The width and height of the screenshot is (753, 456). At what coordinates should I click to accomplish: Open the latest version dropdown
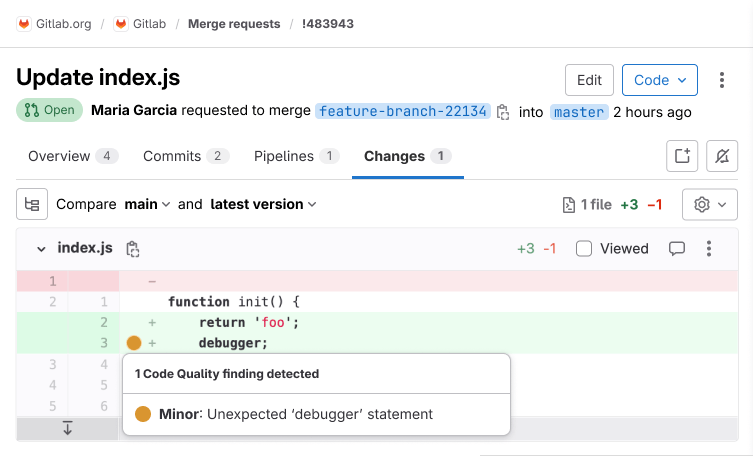tap(263, 204)
